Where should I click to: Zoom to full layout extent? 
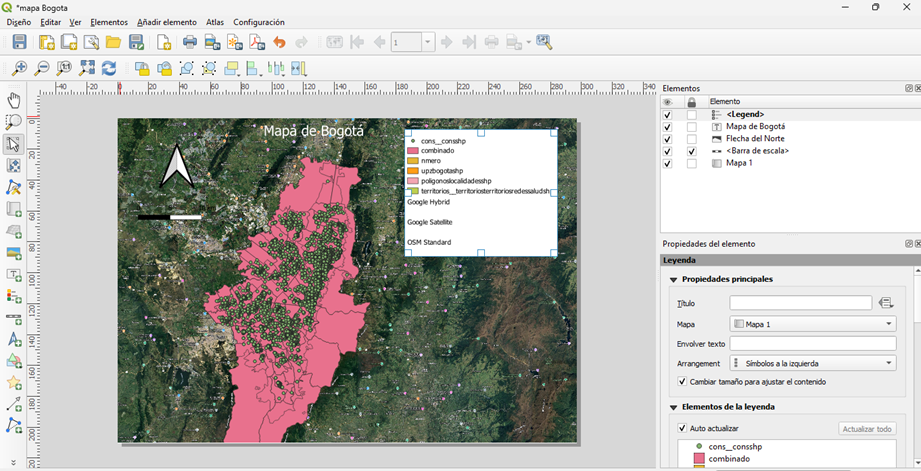point(86,68)
